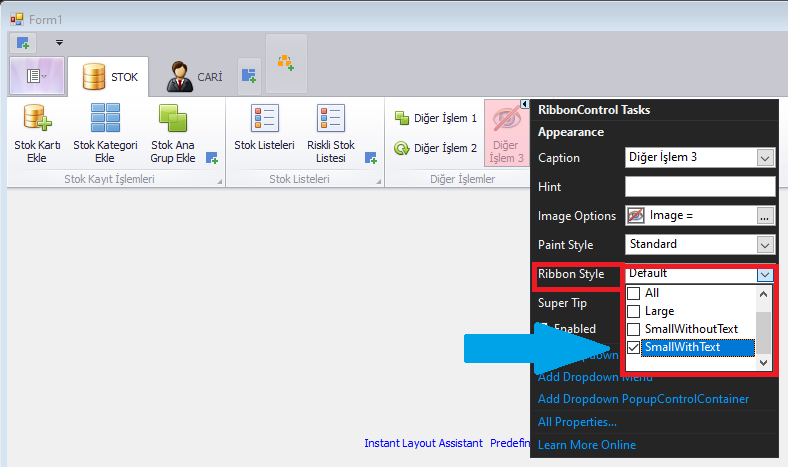Open Instant Layout Assistant link

click(423, 443)
